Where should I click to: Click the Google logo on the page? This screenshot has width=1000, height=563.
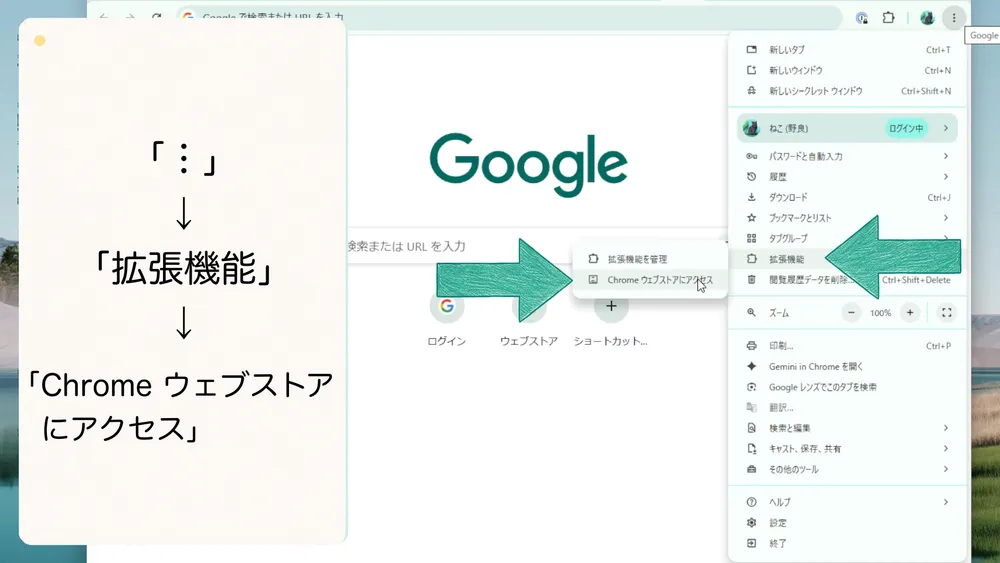(529, 165)
